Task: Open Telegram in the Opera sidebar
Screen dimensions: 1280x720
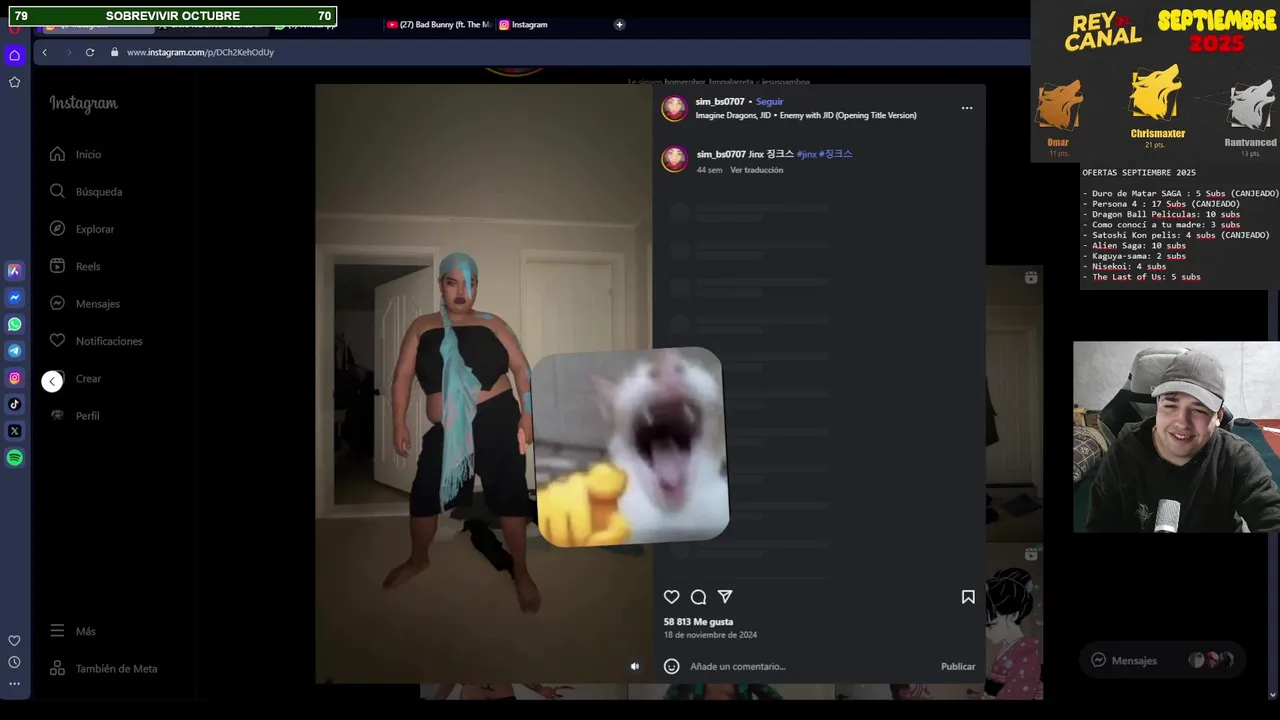Action: pos(14,351)
